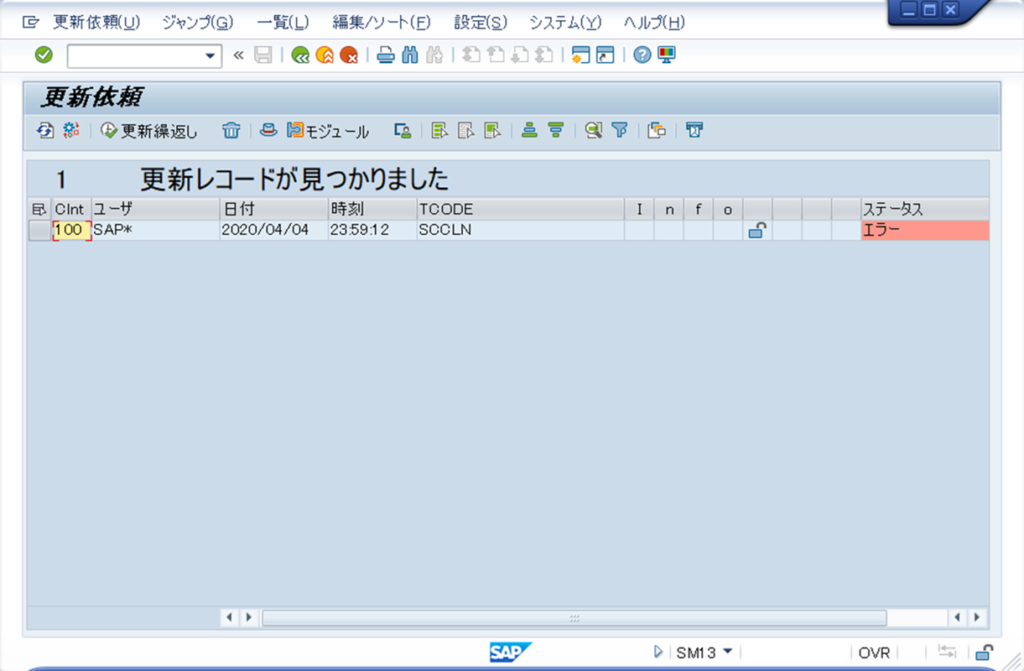Select the SAP* row using its row selector
The width and height of the screenshot is (1024, 671).
coord(40,230)
